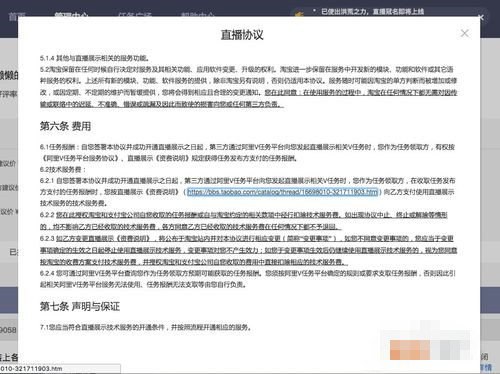
Task: Close the 直播协议 dialog with the X
Action: click(464, 33)
